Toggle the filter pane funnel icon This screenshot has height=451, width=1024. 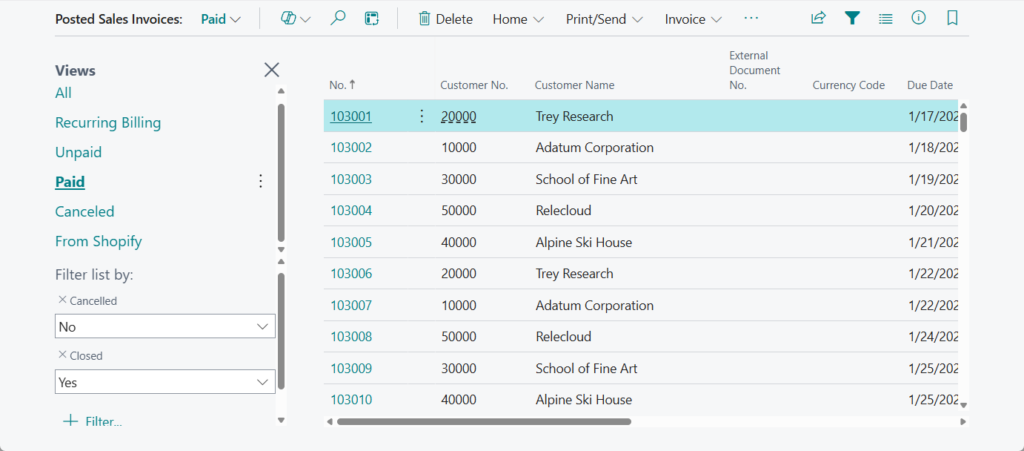852,19
